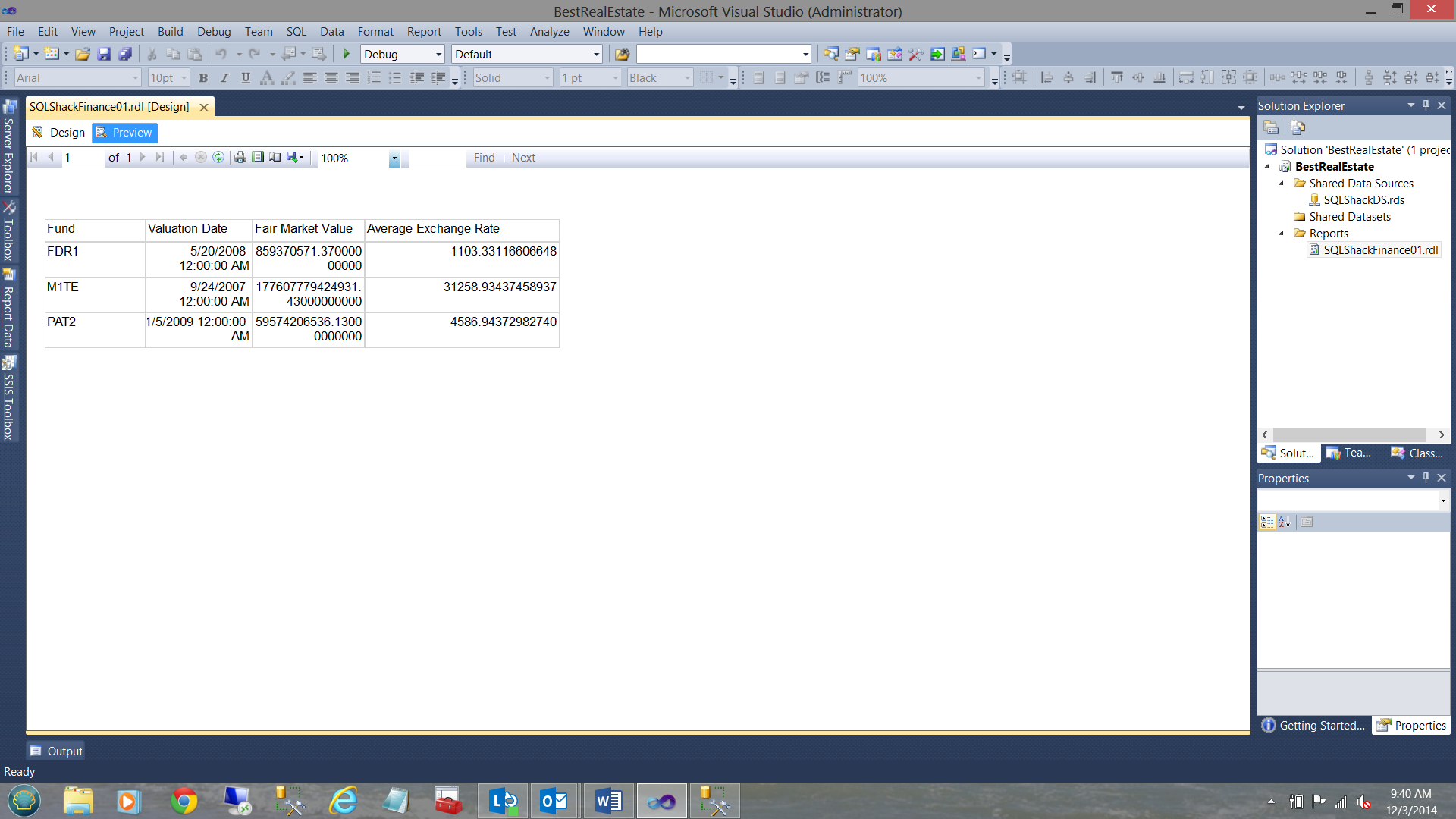Open the zoom 100% dropdown
The image size is (1456, 819).
coord(394,158)
